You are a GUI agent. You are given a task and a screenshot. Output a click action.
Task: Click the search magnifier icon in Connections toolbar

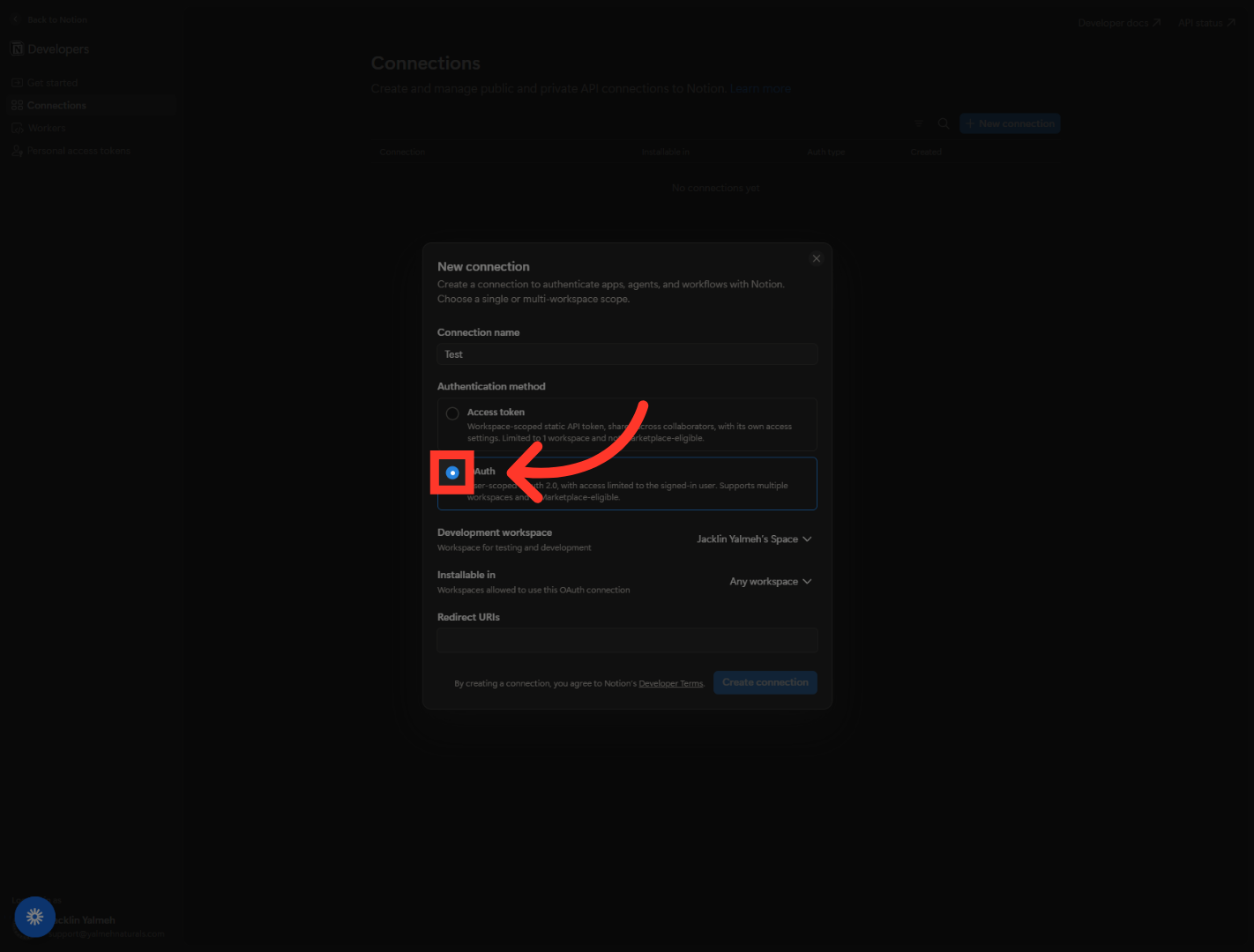[x=944, y=123]
